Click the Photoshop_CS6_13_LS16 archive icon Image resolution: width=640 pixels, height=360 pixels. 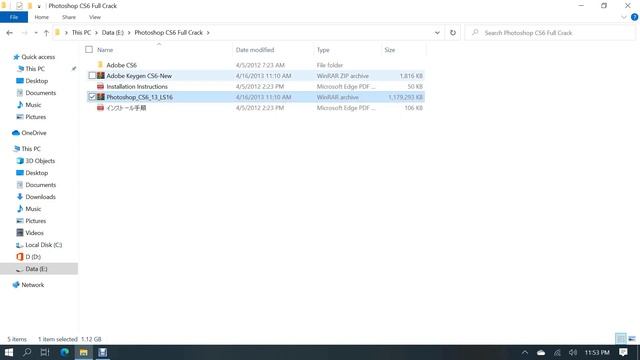point(100,97)
